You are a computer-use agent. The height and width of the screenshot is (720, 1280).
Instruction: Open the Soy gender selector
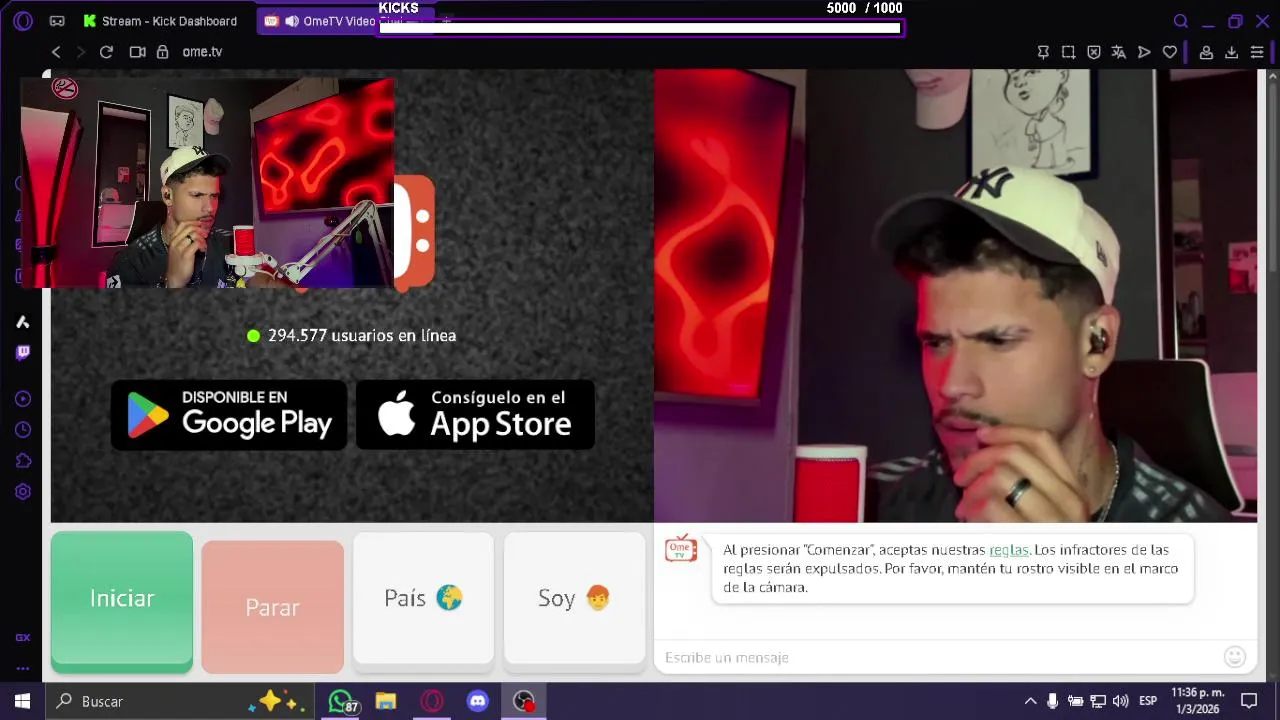574,598
